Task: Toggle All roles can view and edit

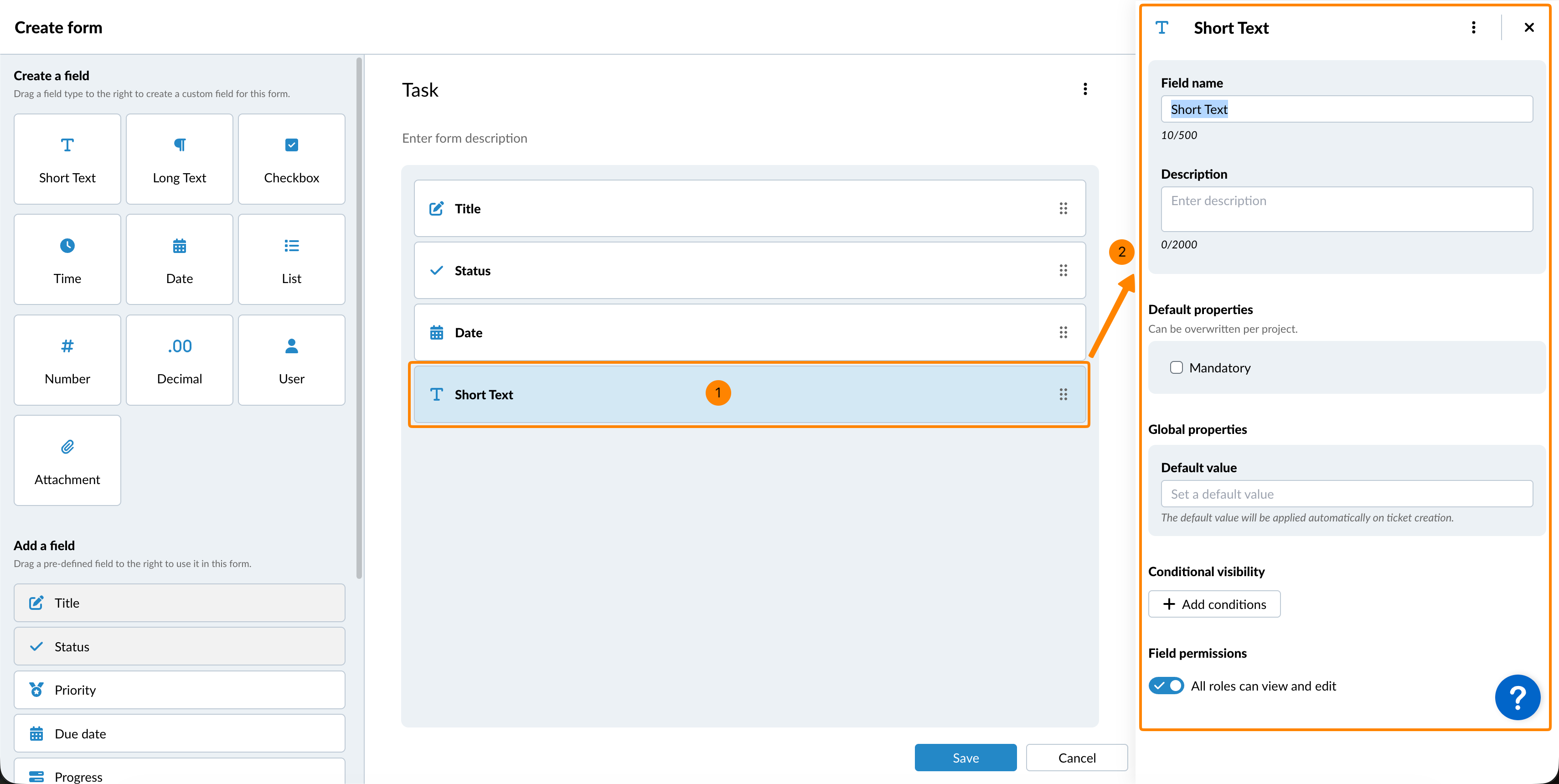Action: coord(1166,686)
